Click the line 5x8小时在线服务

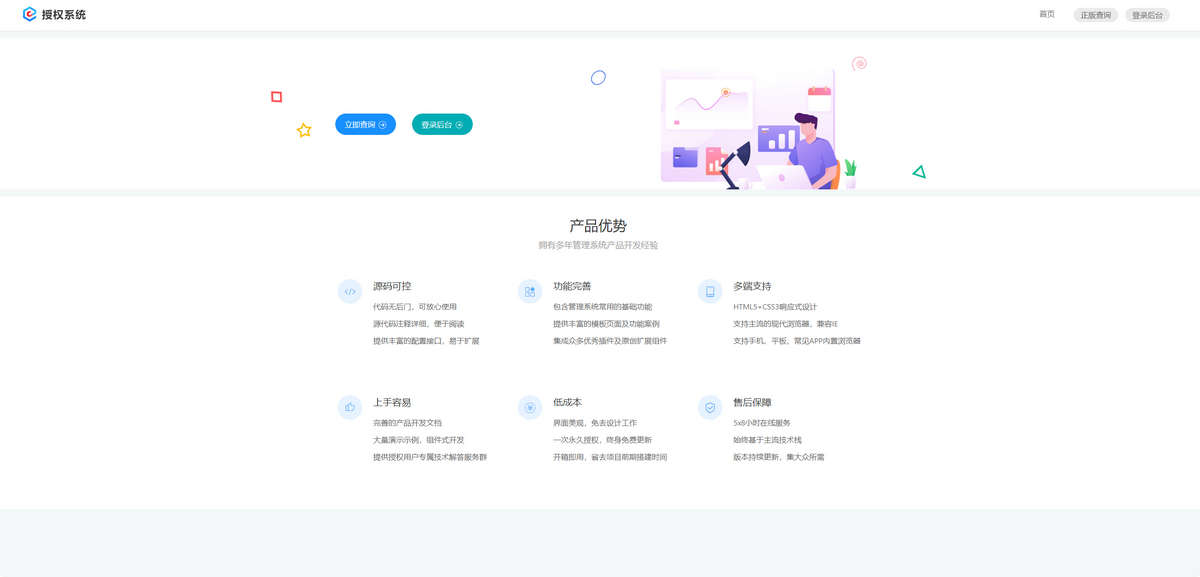(x=762, y=423)
